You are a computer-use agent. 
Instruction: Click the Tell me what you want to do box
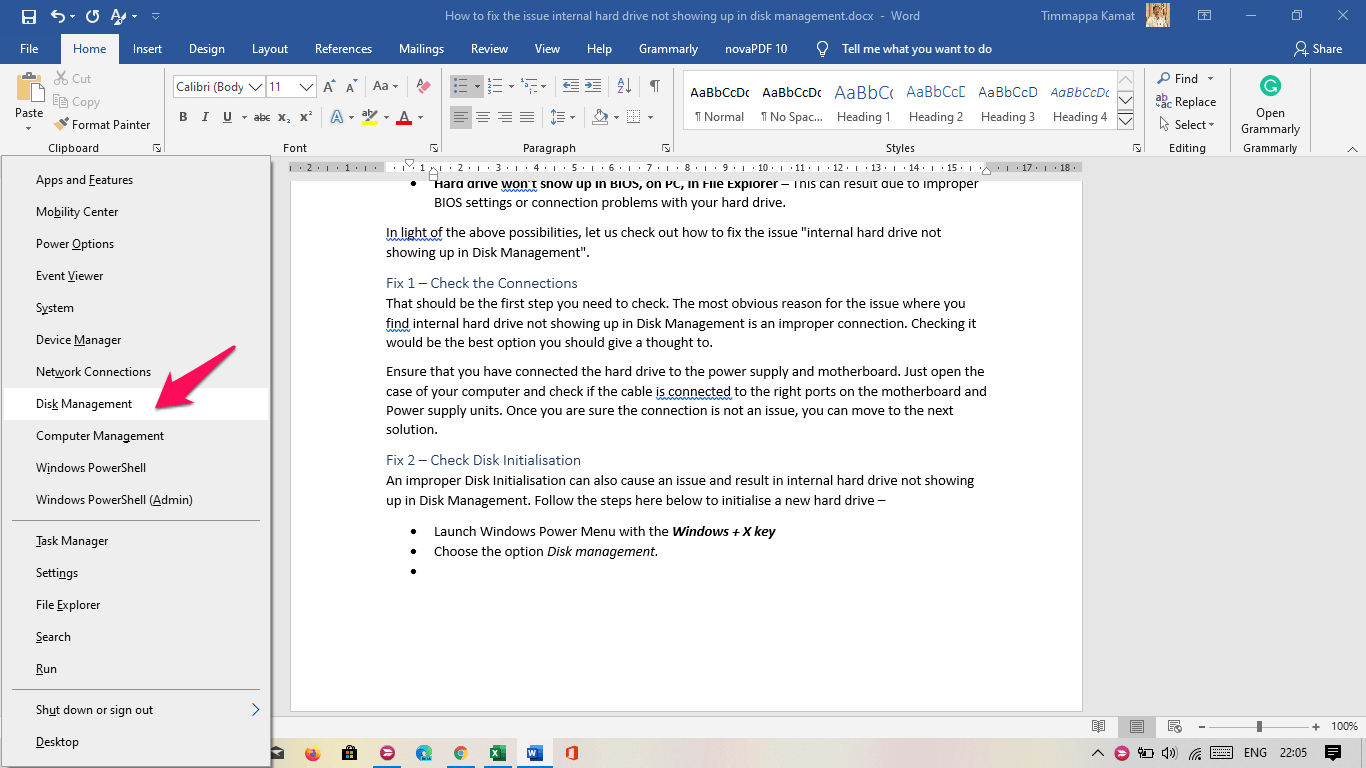[916, 49]
